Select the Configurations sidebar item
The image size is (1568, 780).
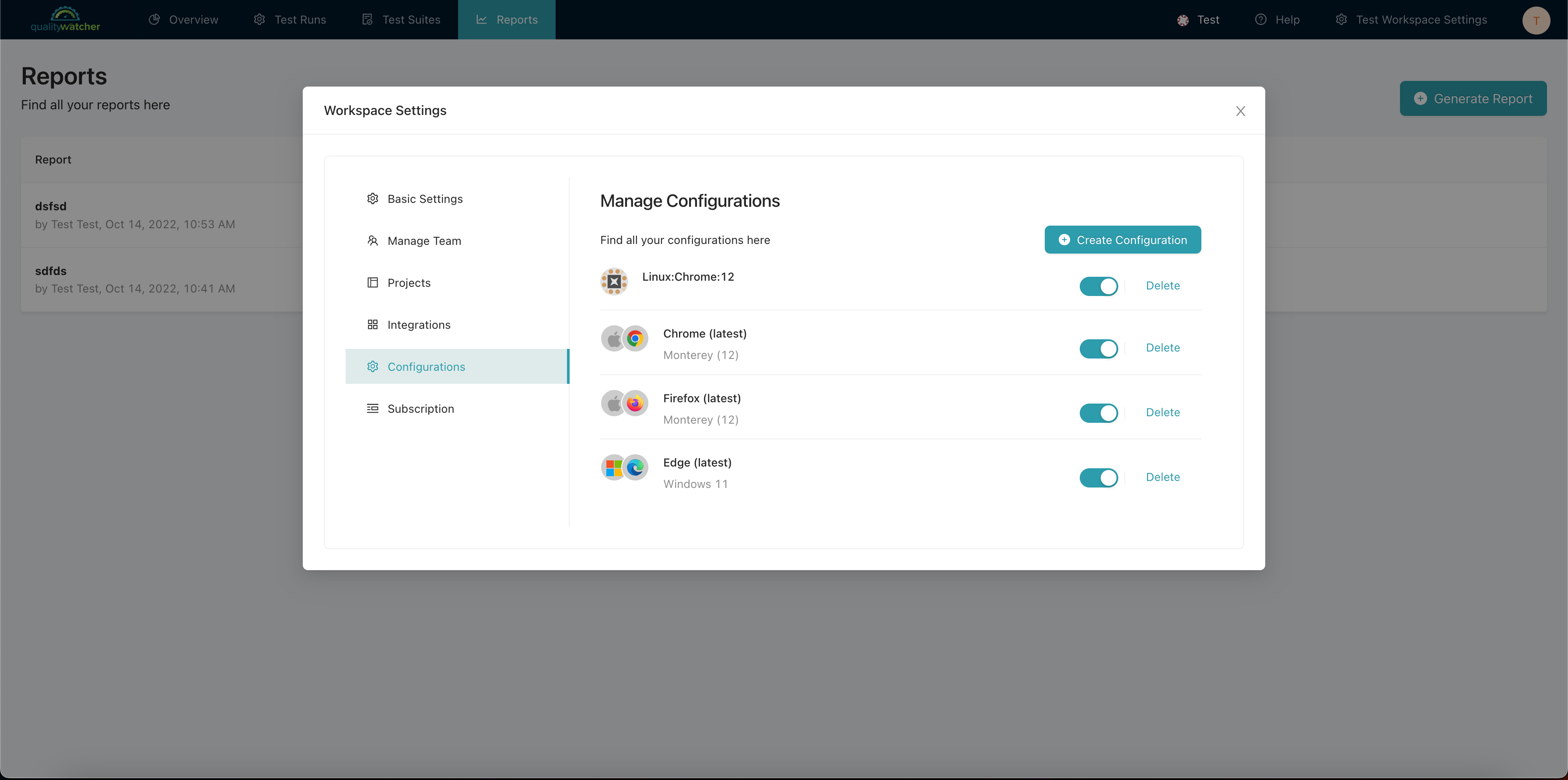[457, 366]
